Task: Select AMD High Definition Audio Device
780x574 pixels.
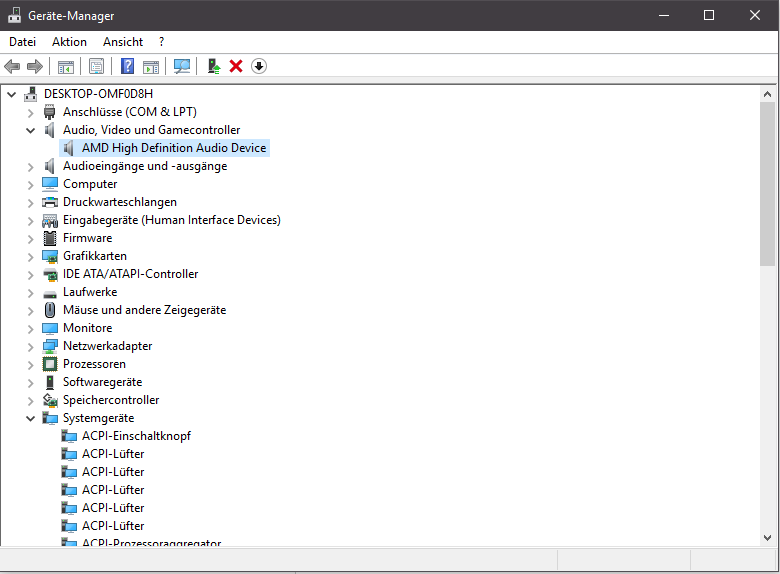Action: pyautogui.click(x=174, y=148)
